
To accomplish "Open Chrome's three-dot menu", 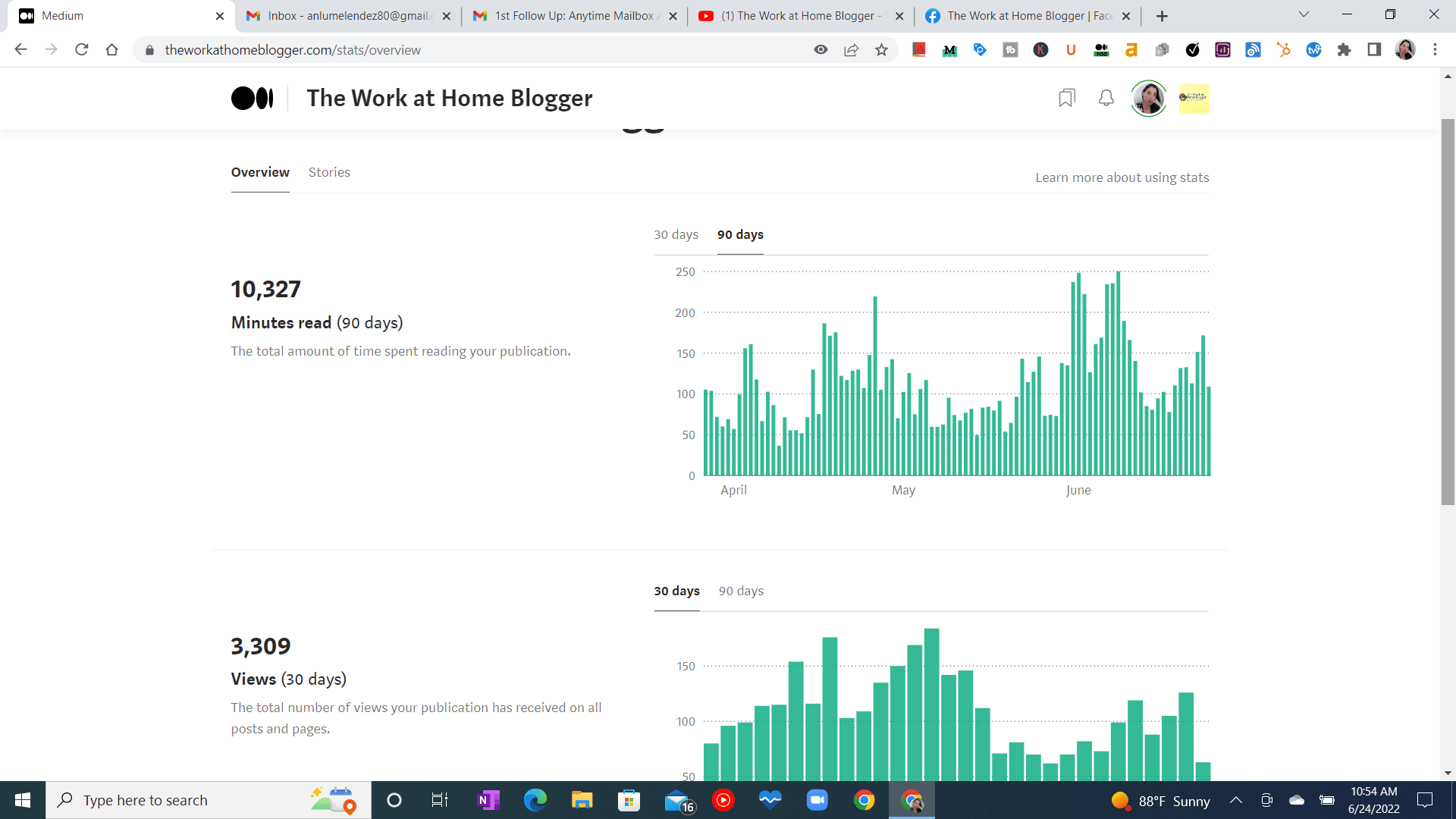I will (1435, 49).
